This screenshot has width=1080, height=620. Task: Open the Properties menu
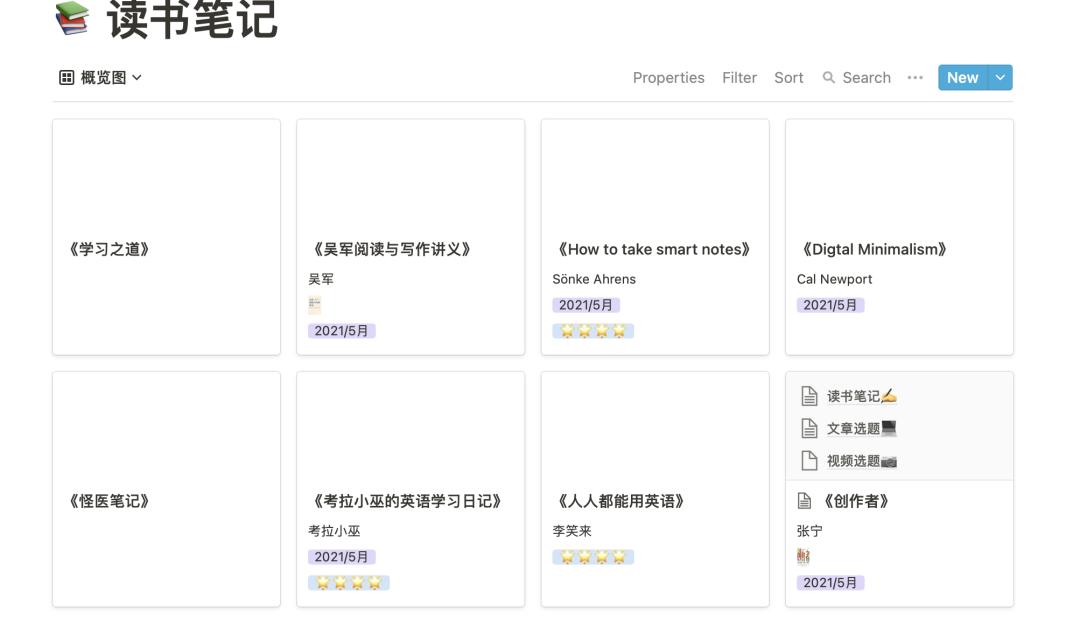668,77
